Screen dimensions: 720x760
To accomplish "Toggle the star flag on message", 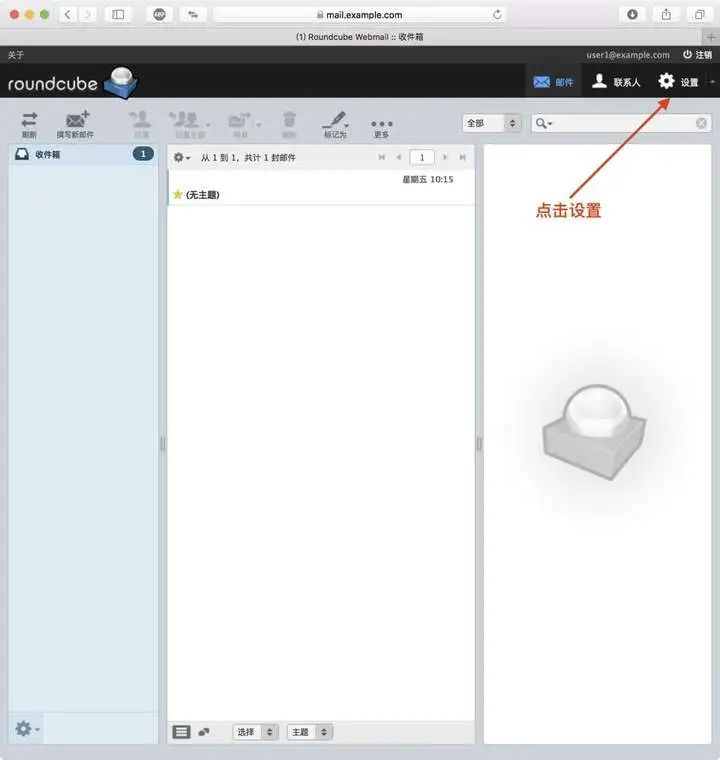I will (x=177, y=194).
